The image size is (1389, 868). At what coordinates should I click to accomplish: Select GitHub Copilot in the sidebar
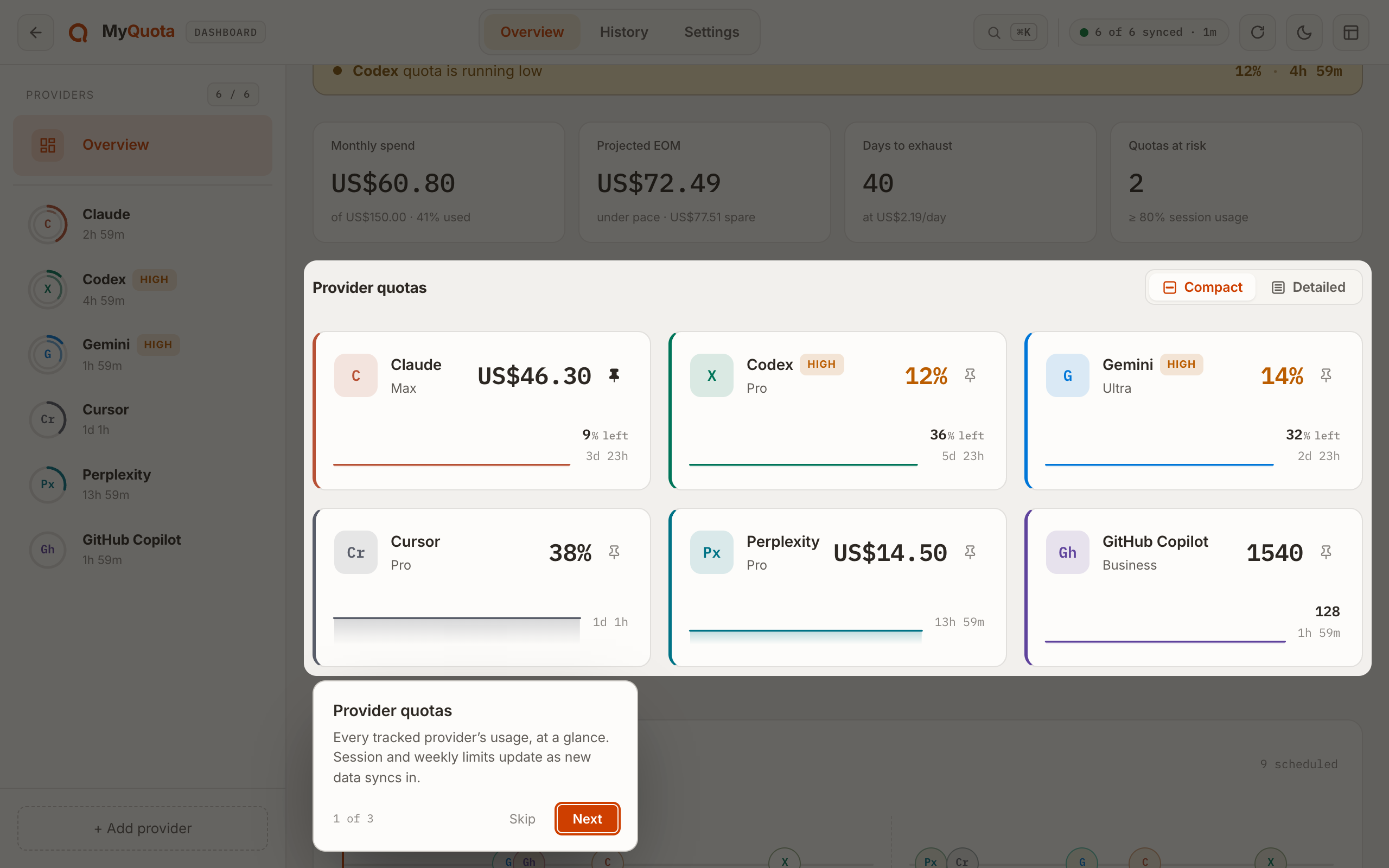click(x=142, y=550)
